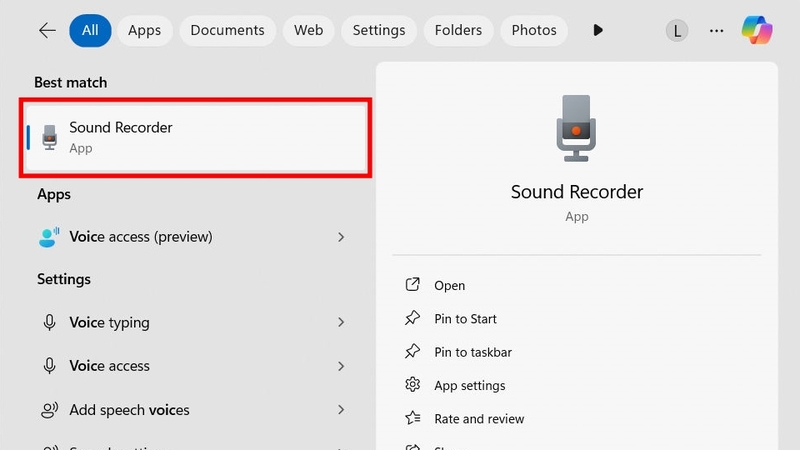Viewport: 800px width, 450px height.
Task: Click the Sound Recorder microphone icon in Best match
Action: pyautogui.click(x=49, y=137)
